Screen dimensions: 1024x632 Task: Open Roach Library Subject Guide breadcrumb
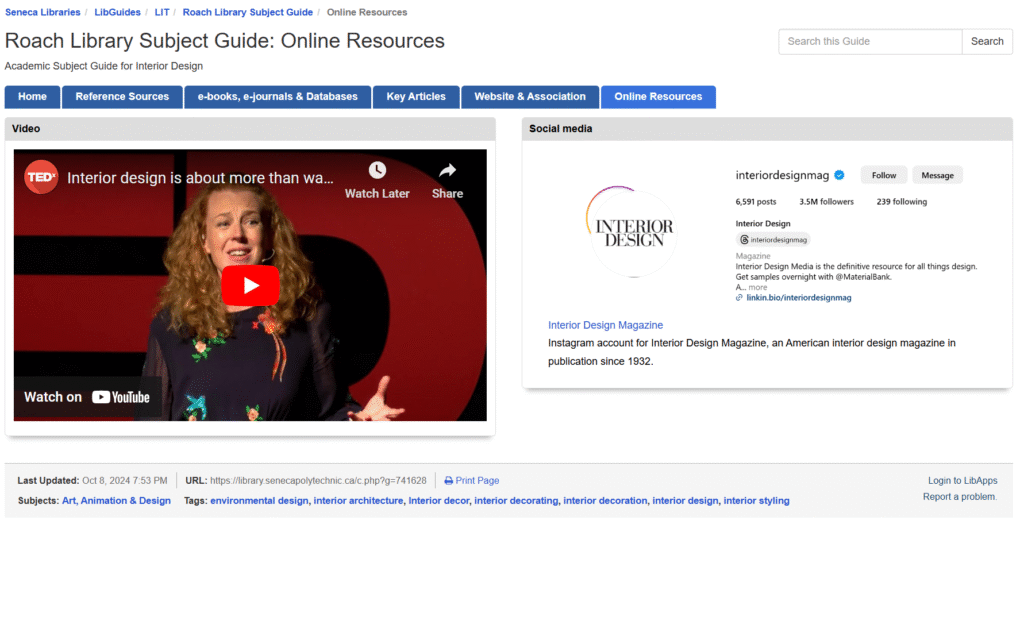[248, 12]
